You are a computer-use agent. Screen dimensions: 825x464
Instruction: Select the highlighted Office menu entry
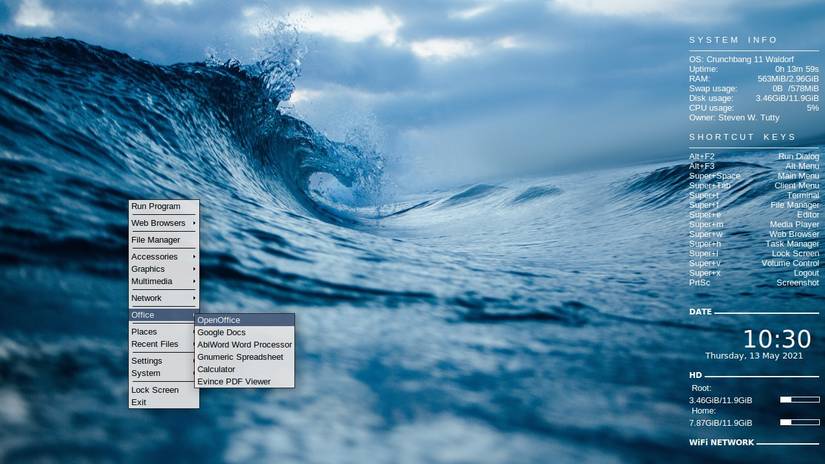coord(164,315)
